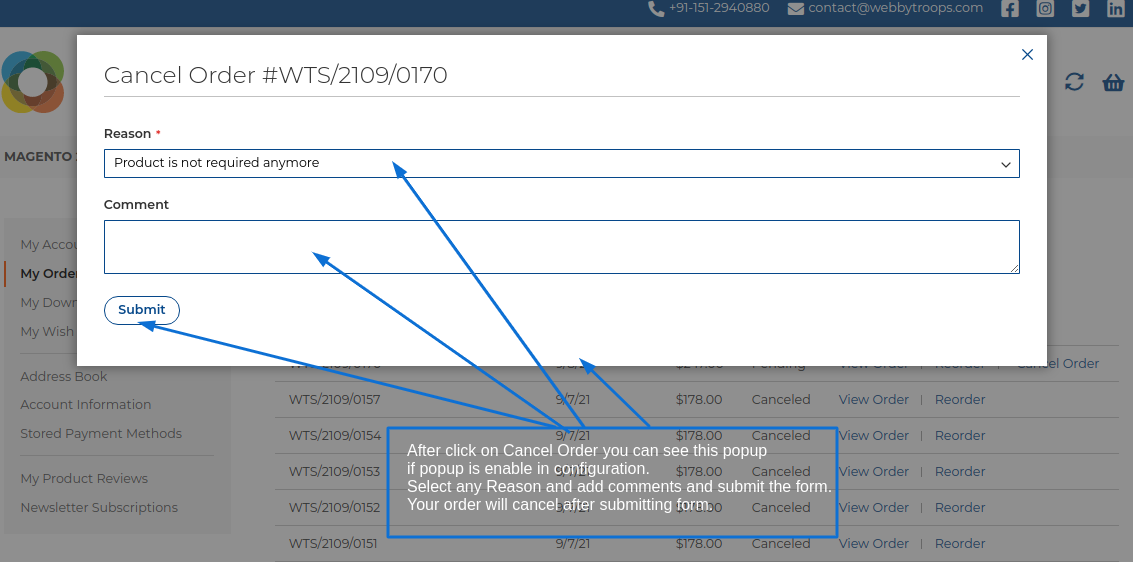This screenshot has height=562, width=1133.
Task: Click Canceled status of WTS/2109/0157
Action: click(x=780, y=399)
